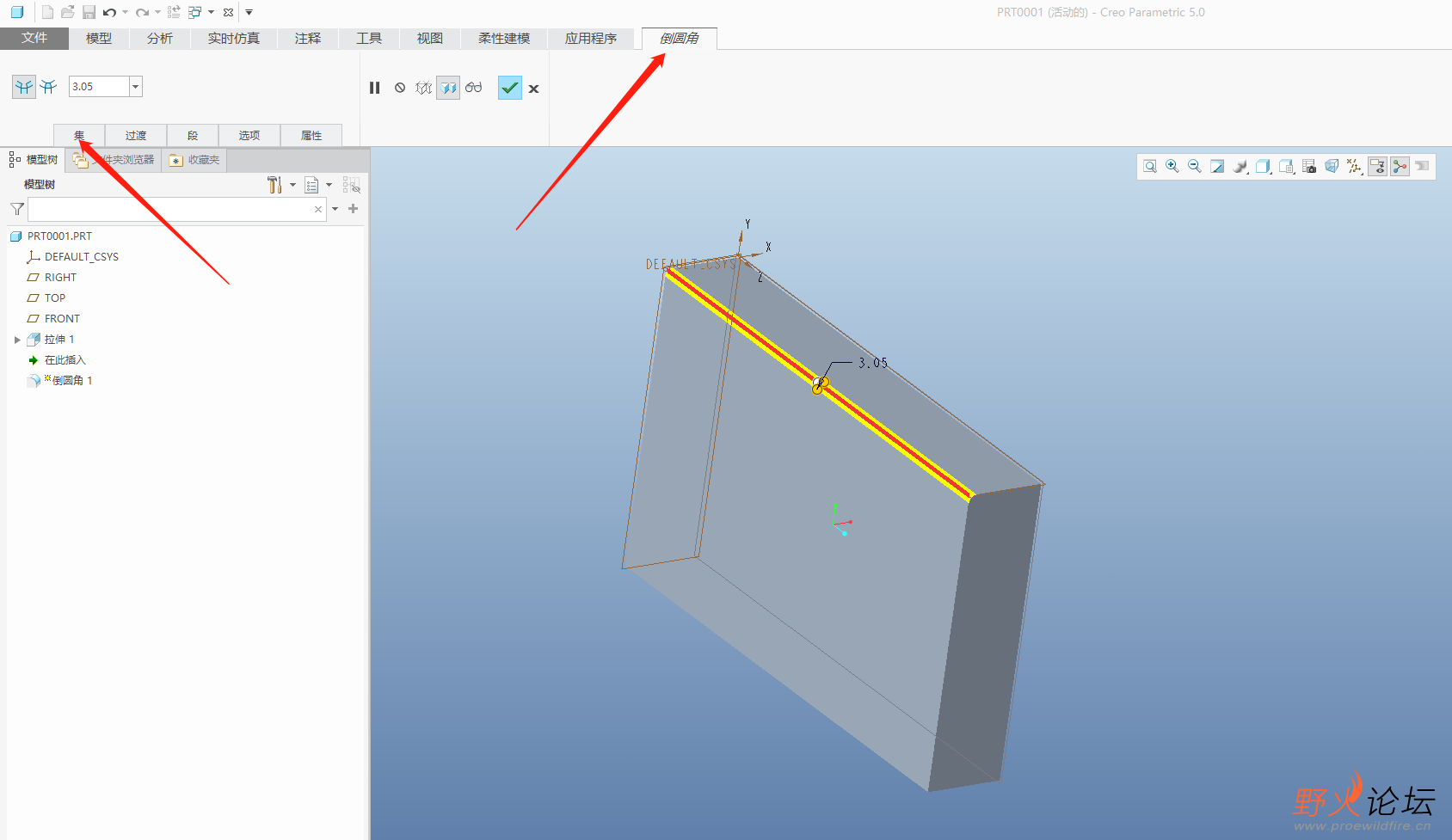Click the Close window icon in quick access toolbar
This screenshot has width=1452, height=840.
tap(228, 12)
